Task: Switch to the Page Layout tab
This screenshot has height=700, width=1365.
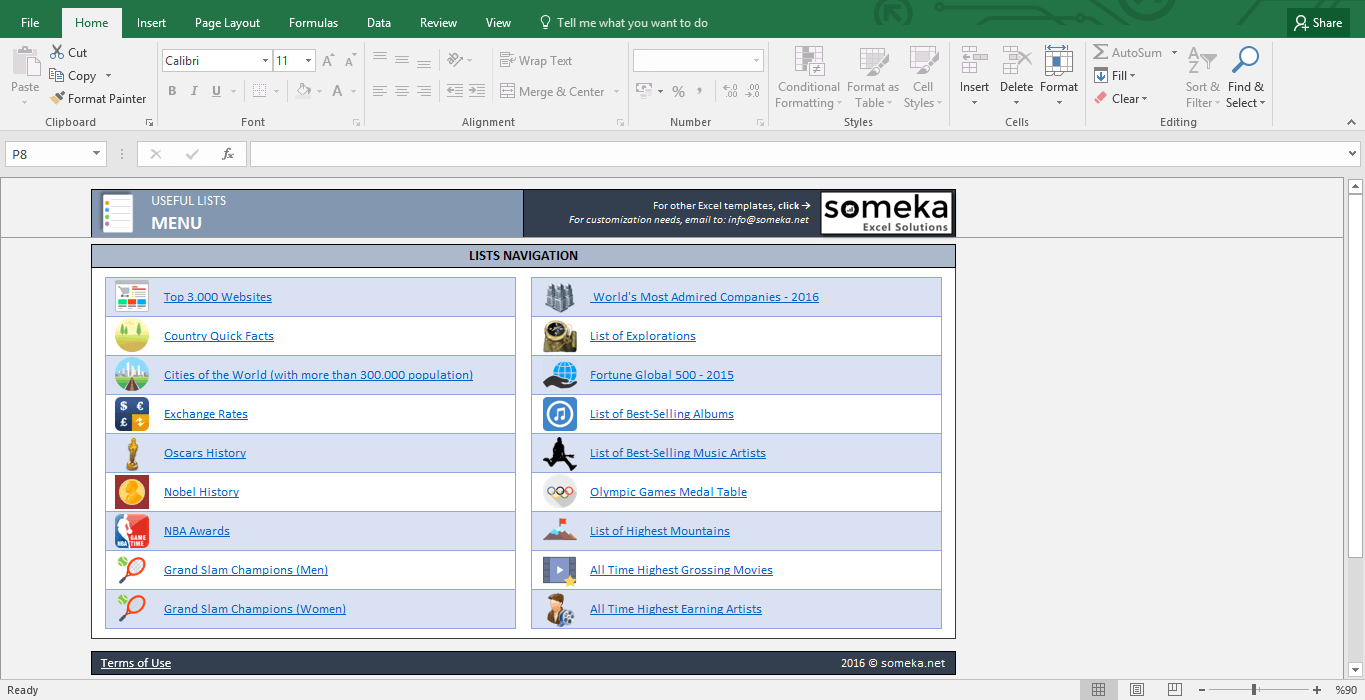Action: click(227, 22)
